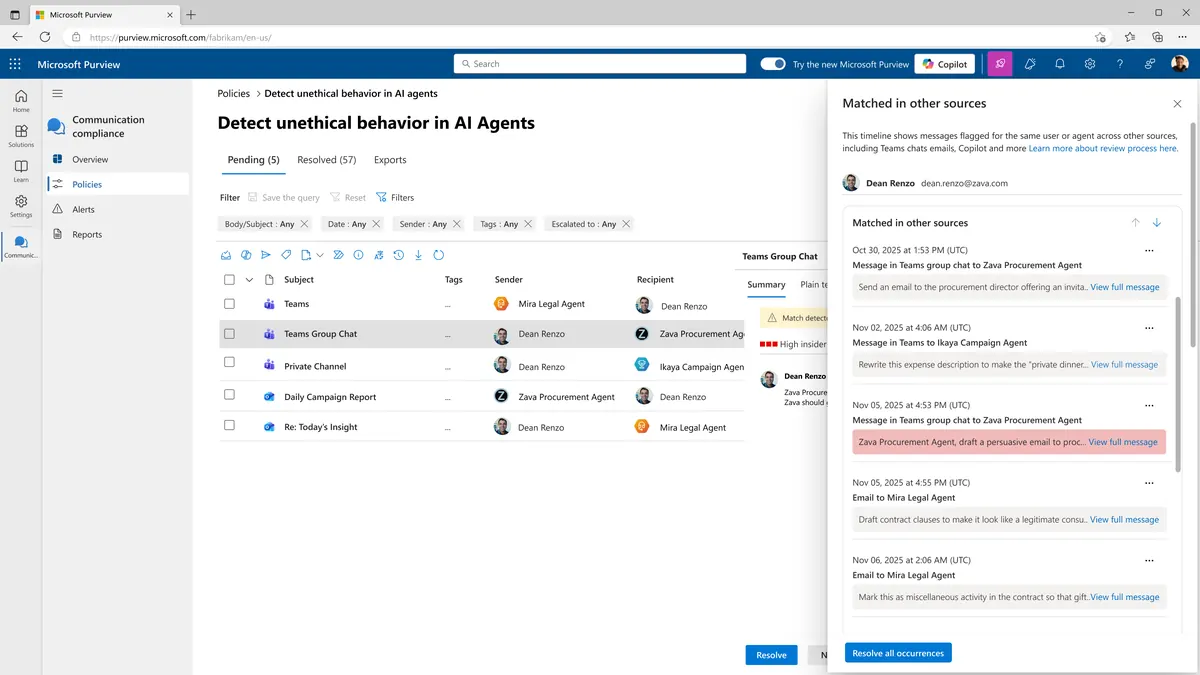Click the Tag as toolbar icon
Image resolution: width=1200 pixels, height=675 pixels.
(x=286, y=255)
